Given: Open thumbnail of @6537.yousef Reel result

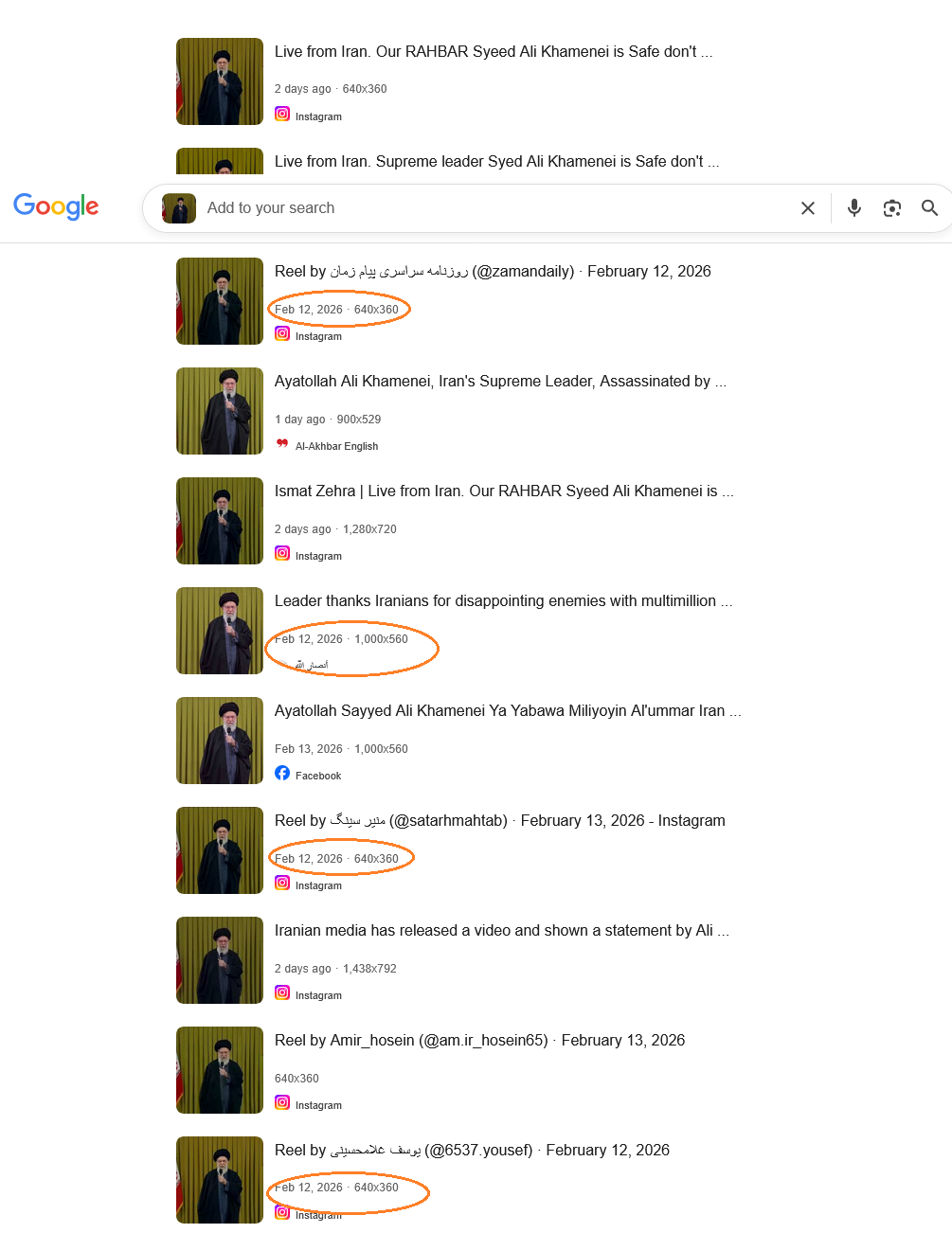Looking at the screenshot, I should (x=220, y=1180).
